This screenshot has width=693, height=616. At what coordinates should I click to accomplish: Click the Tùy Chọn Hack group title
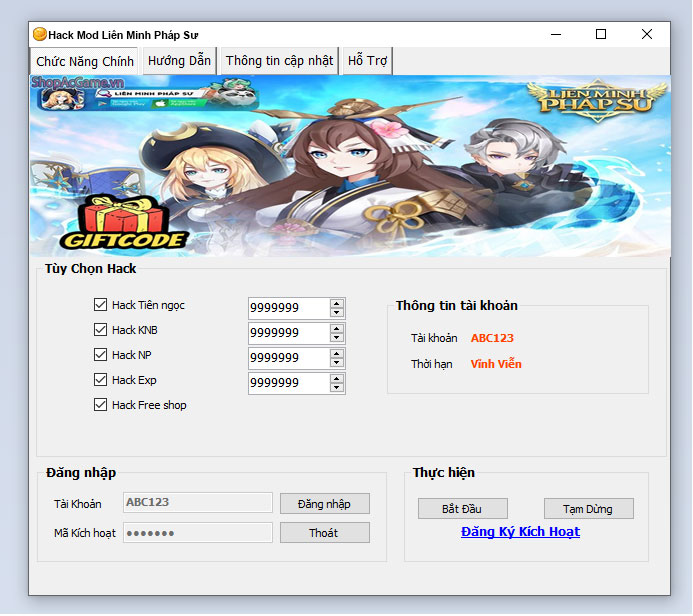pyautogui.click(x=91, y=269)
